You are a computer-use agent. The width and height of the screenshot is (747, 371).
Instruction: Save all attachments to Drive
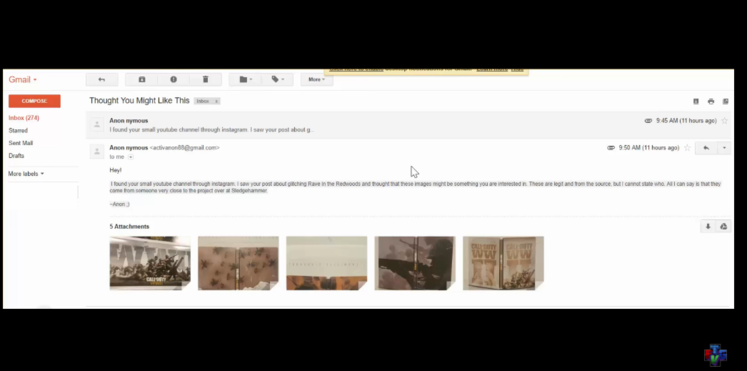pos(723,227)
